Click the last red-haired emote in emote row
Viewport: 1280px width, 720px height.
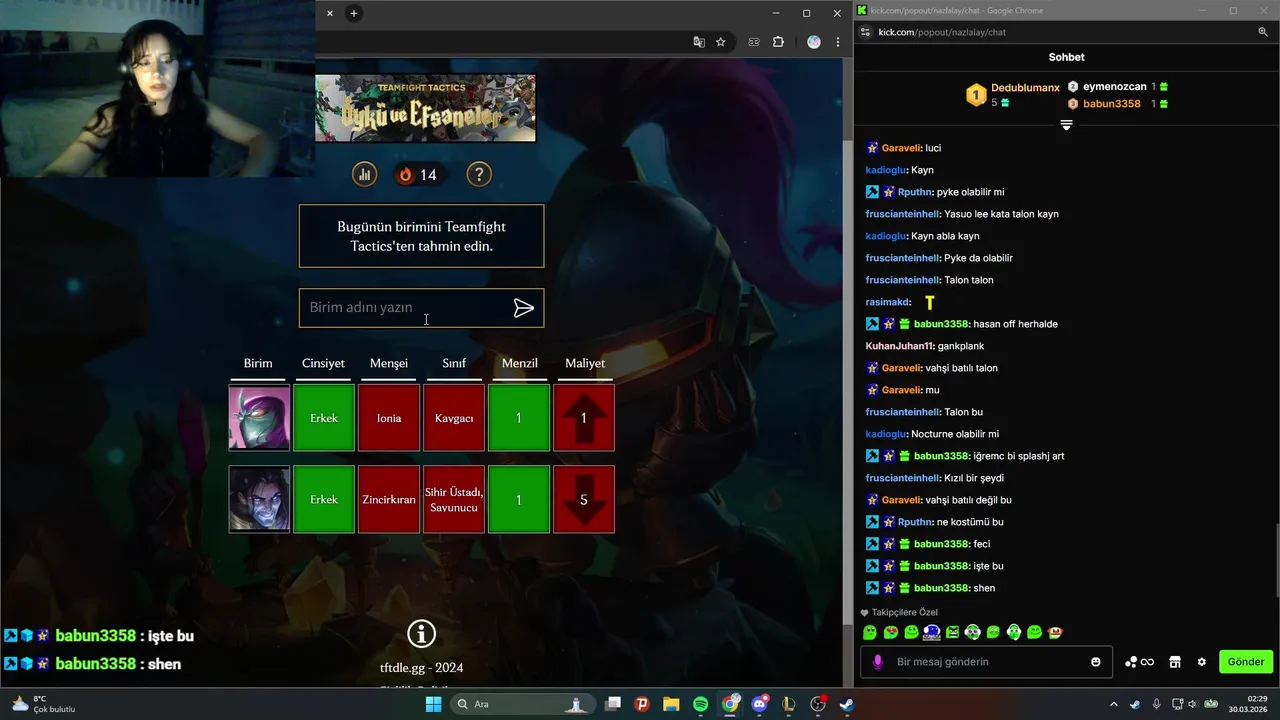(x=1054, y=632)
